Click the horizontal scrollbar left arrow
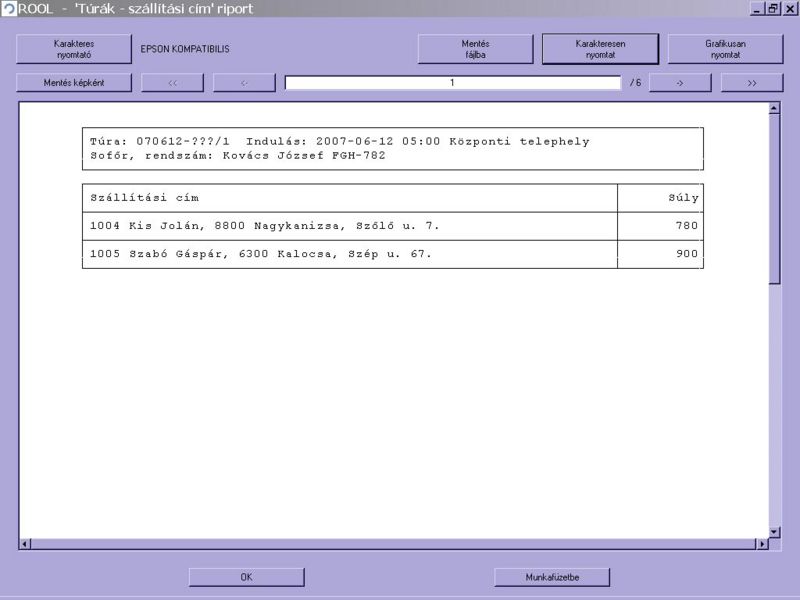 [x=25, y=544]
